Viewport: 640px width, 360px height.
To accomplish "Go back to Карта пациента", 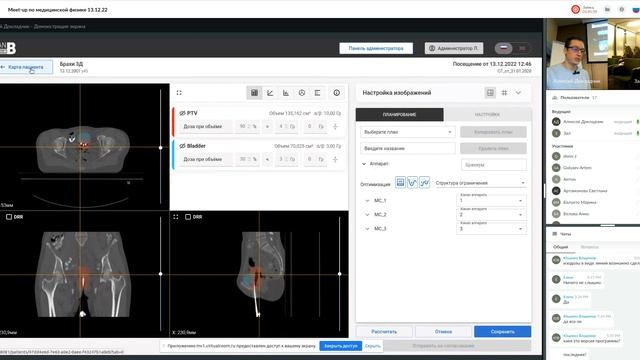I will pyautogui.click(x=25, y=67).
